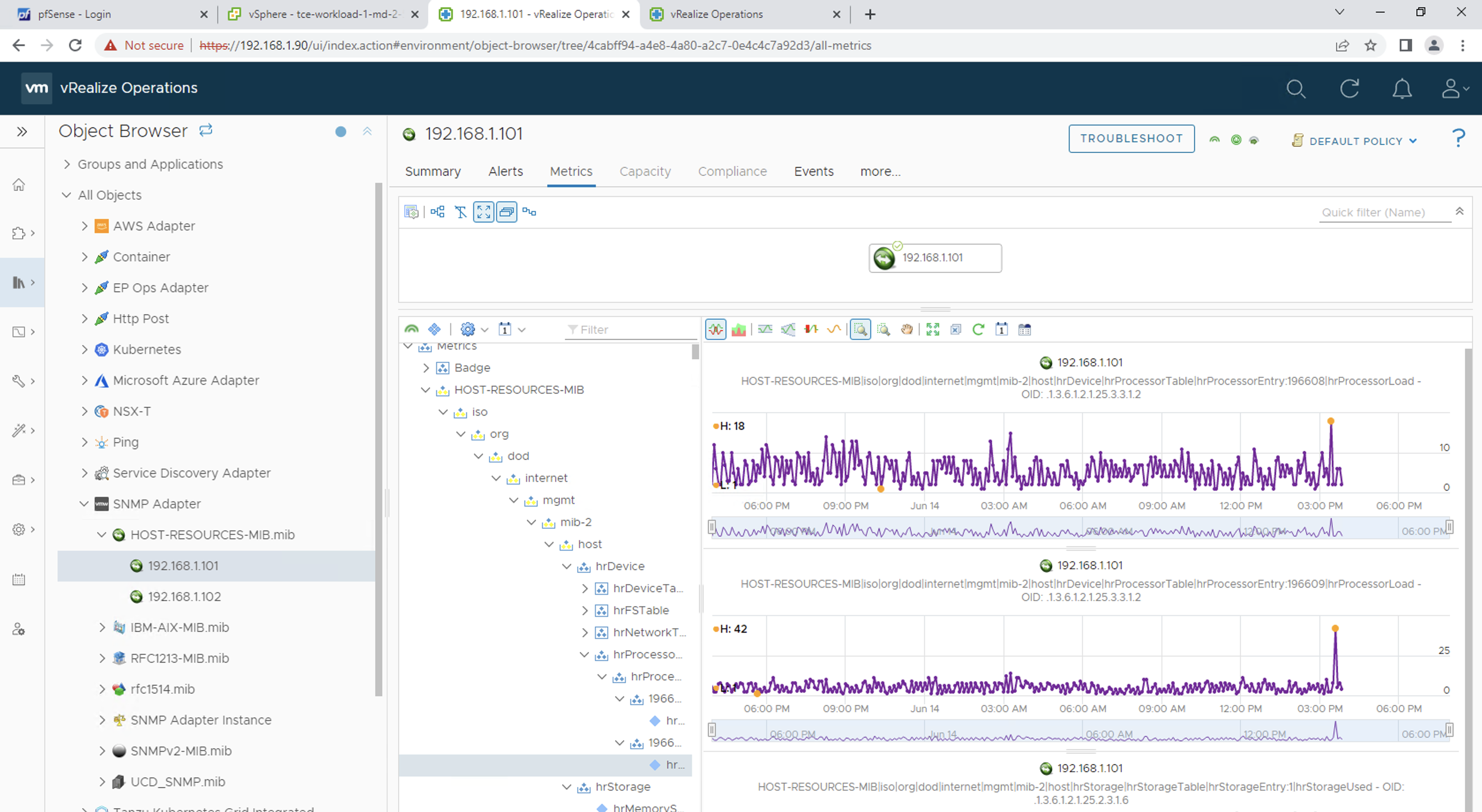Viewport: 1482px width, 812px height.
Task: Expand the Kubernetes node
Action: coord(85,350)
